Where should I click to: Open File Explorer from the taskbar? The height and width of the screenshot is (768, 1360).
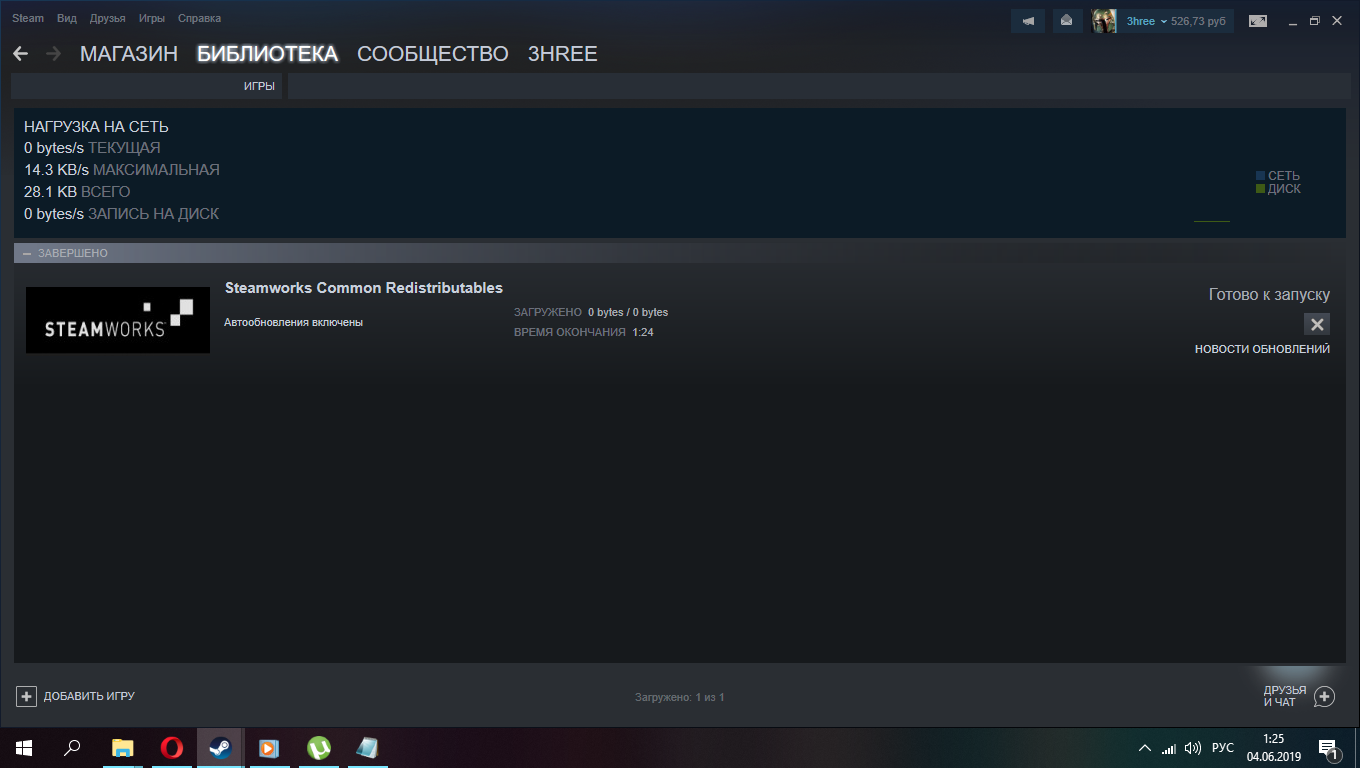pyautogui.click(x=122, y=748)
